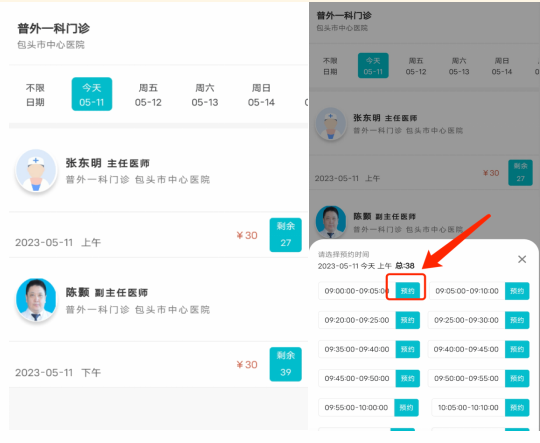Image resolution: width=540 pixels, height=443 pixels.
Task: Open 陈颢 photo in dimmed right panel
Action: 331,222
